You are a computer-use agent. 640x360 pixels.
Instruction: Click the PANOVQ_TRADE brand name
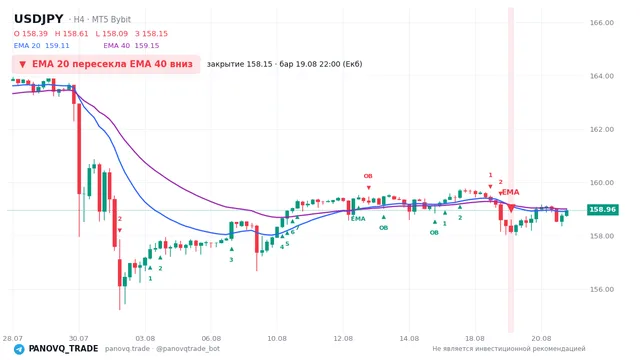63,349
